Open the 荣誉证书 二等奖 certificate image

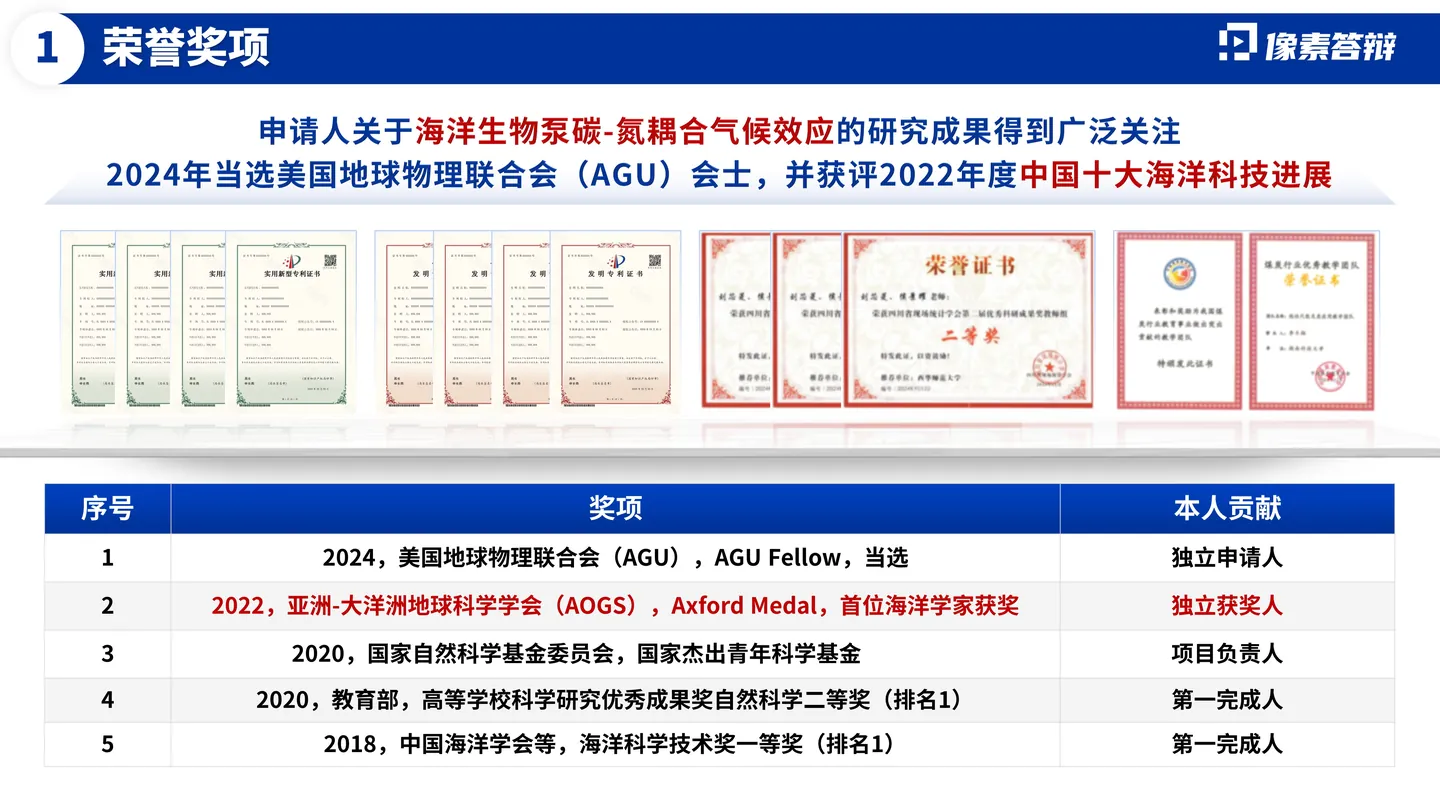click(x=969, y=320)
